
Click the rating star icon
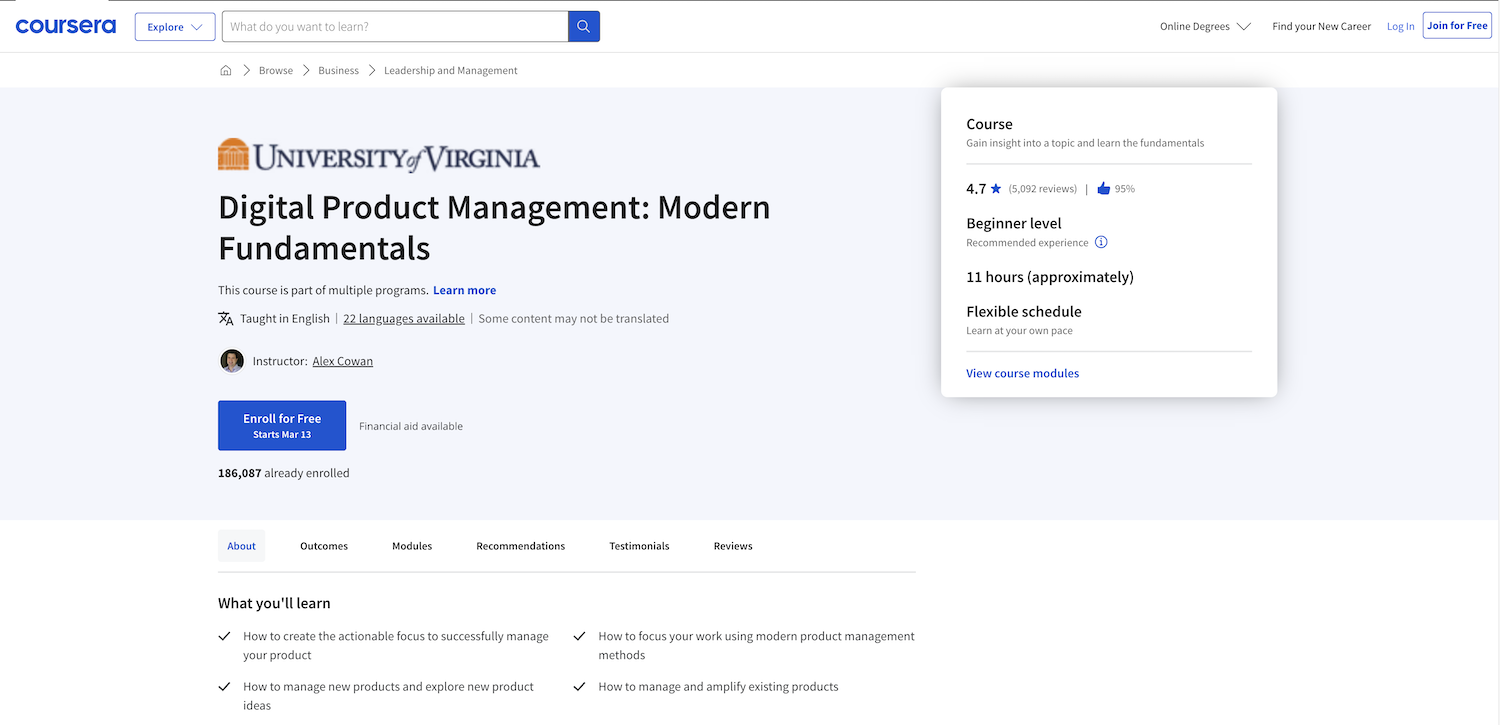pyautogui.click(x=996, y=188)
